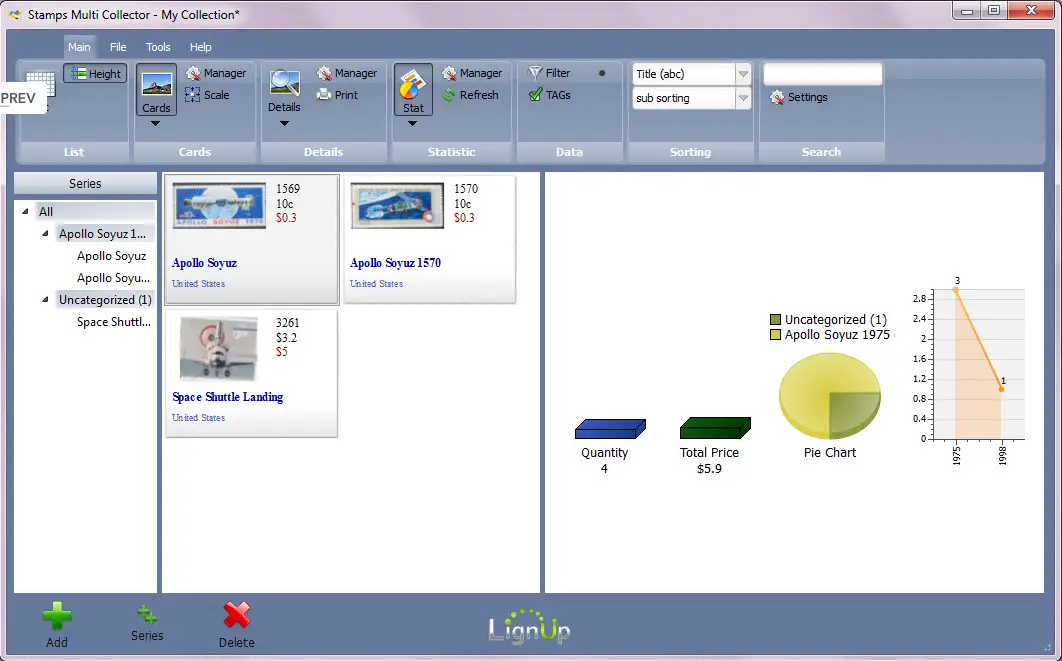
Task: Click the Data group dot indicator
Action: click(602, 73)
